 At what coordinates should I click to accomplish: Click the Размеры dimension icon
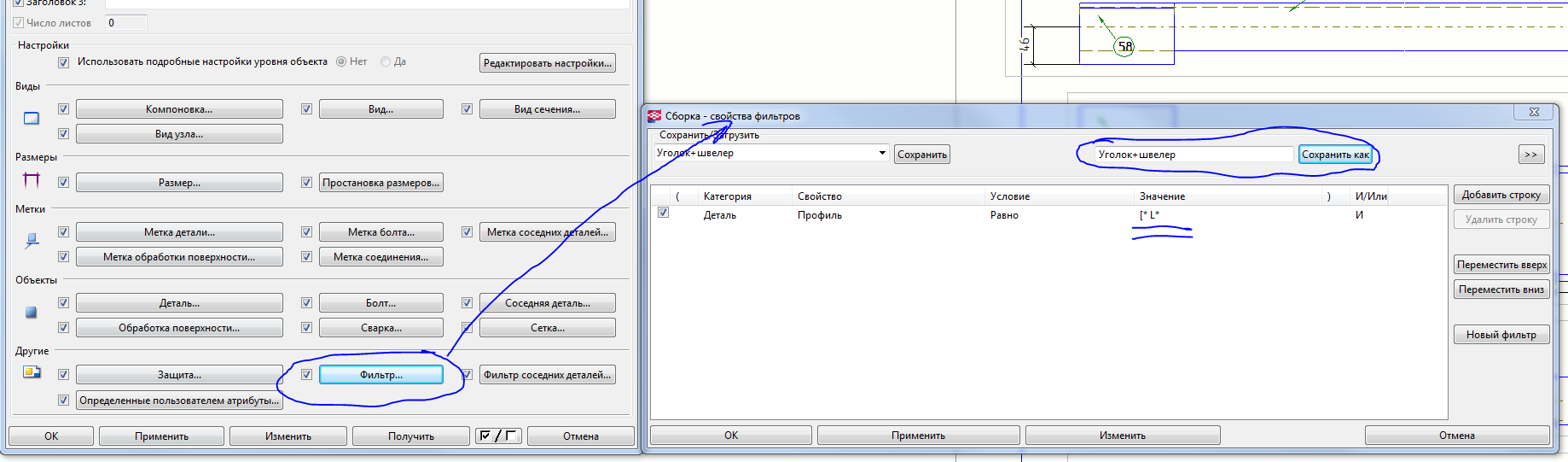click(32, 180)
